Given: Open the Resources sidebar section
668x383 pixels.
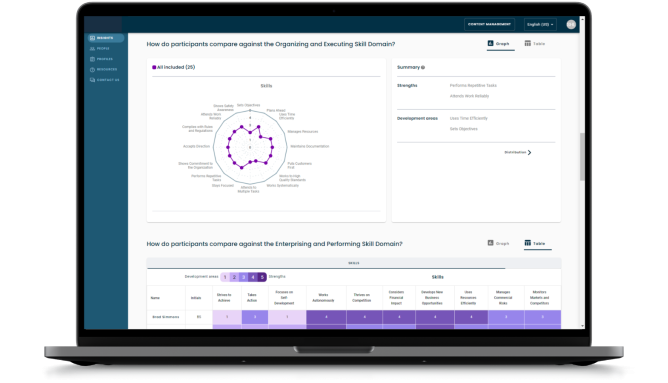Looking at the screenshot, I should pyautogui.click(x=103, y=69).
